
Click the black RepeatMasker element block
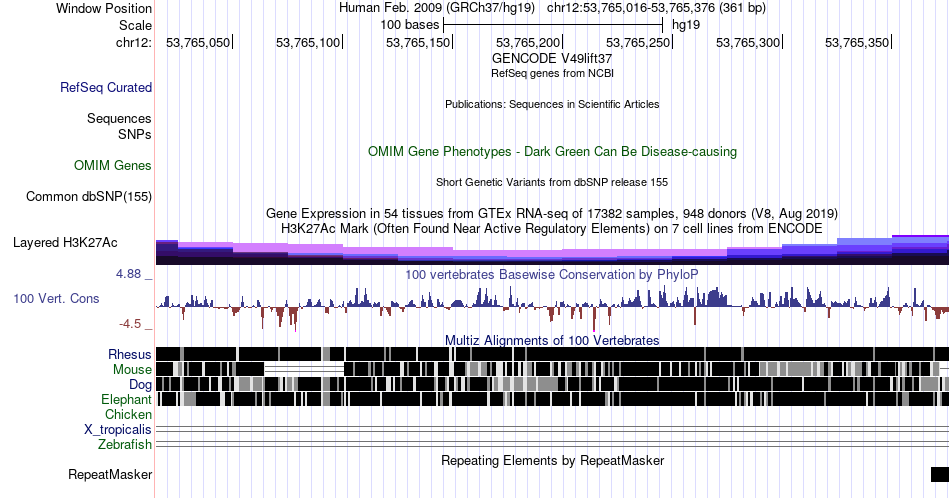point(940,474)
